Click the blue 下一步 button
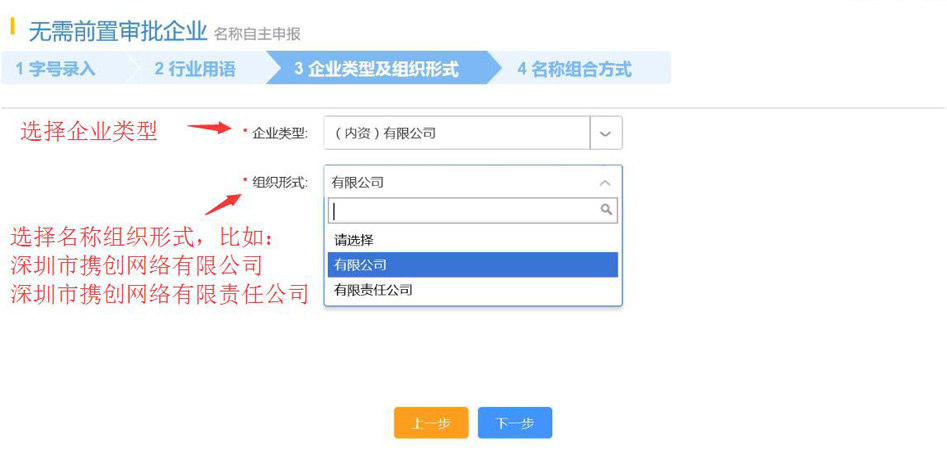 click(x=514, y=423)
